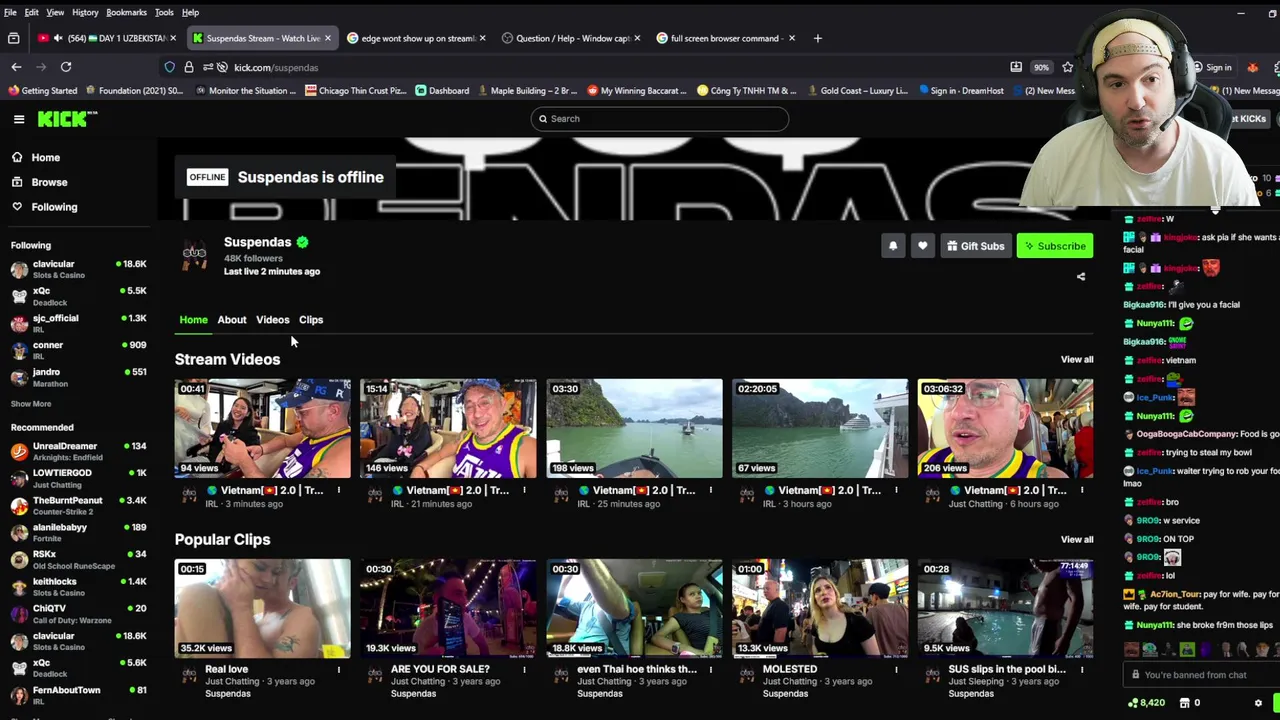Open options menu for ARE YOU FOR SALE clip
This screenshot has width=1280, height=720.
[524, 670]
